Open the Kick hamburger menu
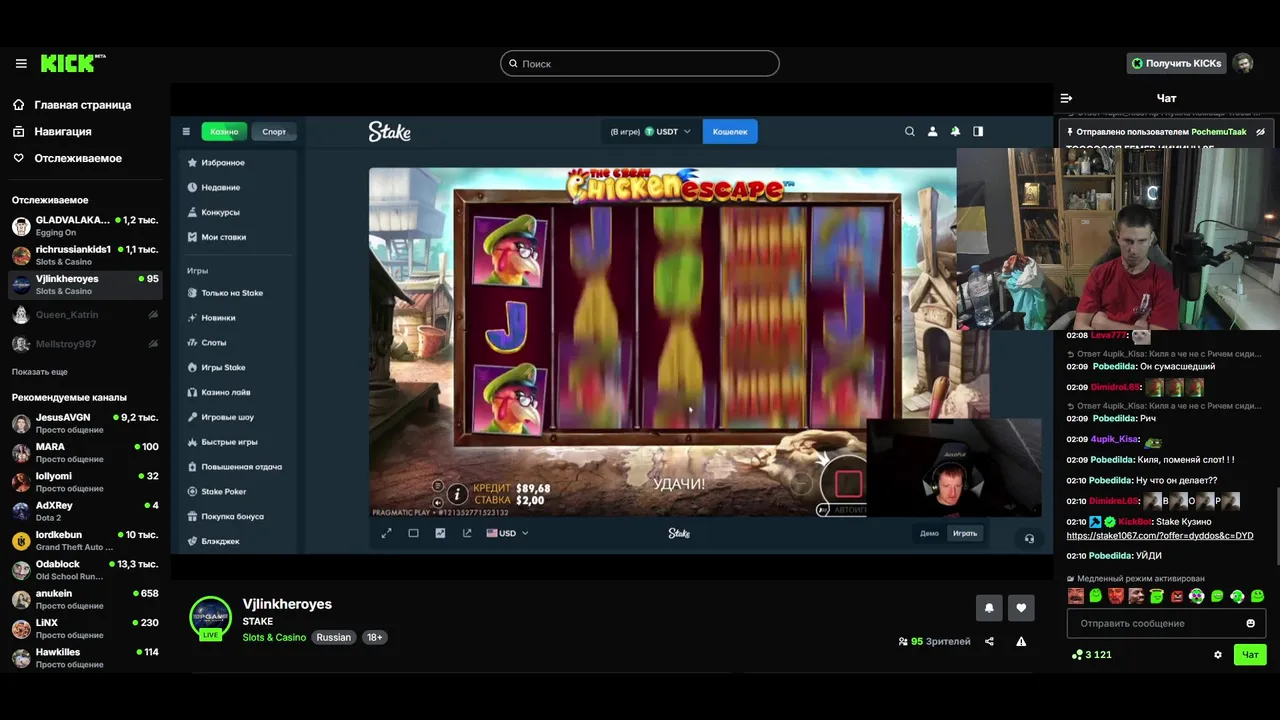Viewport: 1280px width, 720px height. click(21, 63)
